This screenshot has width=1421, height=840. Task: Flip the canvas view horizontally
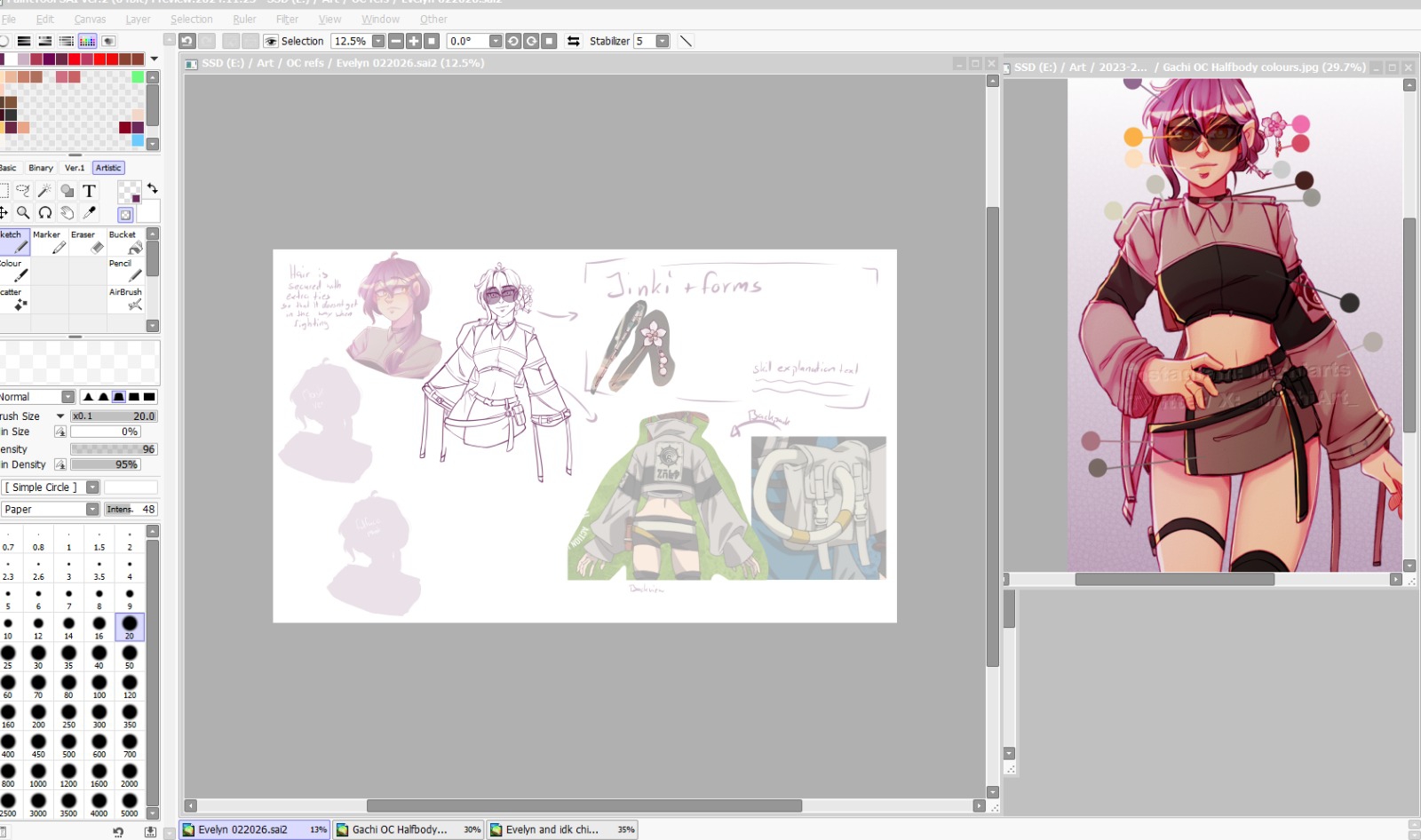tap(574, 41)
